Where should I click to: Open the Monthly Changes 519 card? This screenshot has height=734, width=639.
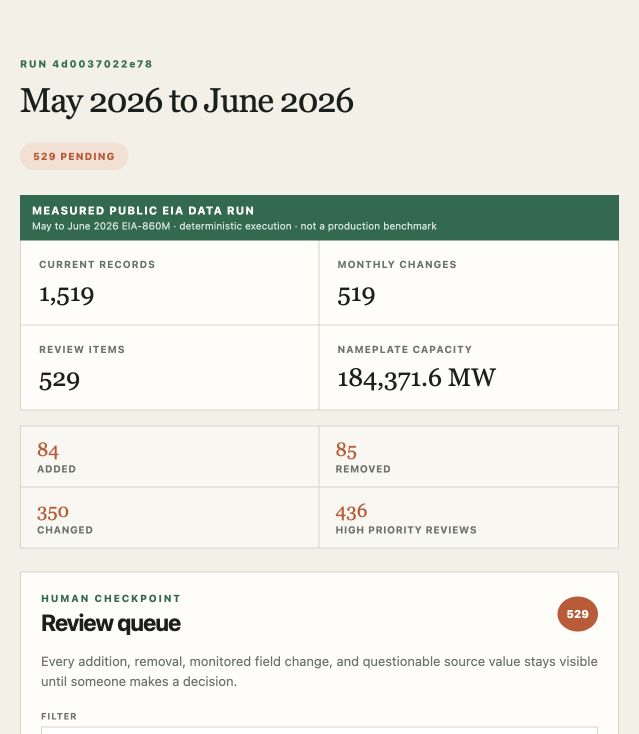[469, 283]
